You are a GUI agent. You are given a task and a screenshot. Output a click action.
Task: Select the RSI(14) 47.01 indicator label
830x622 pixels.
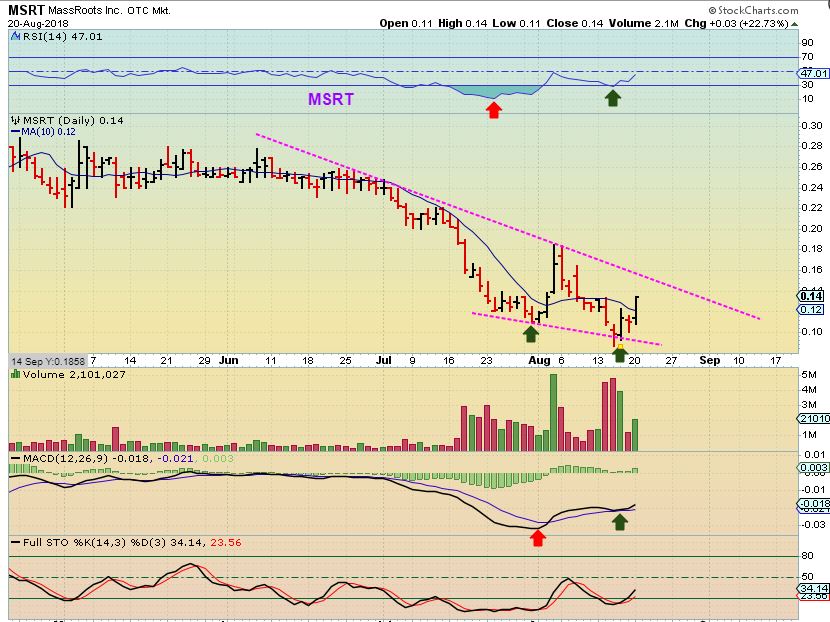(61, 37)
